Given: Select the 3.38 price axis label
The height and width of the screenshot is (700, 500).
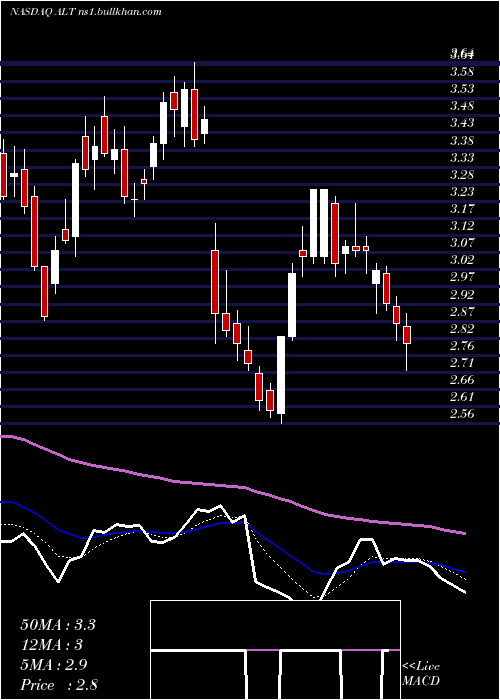Looking at the screenshot, I should click(462, 140).
